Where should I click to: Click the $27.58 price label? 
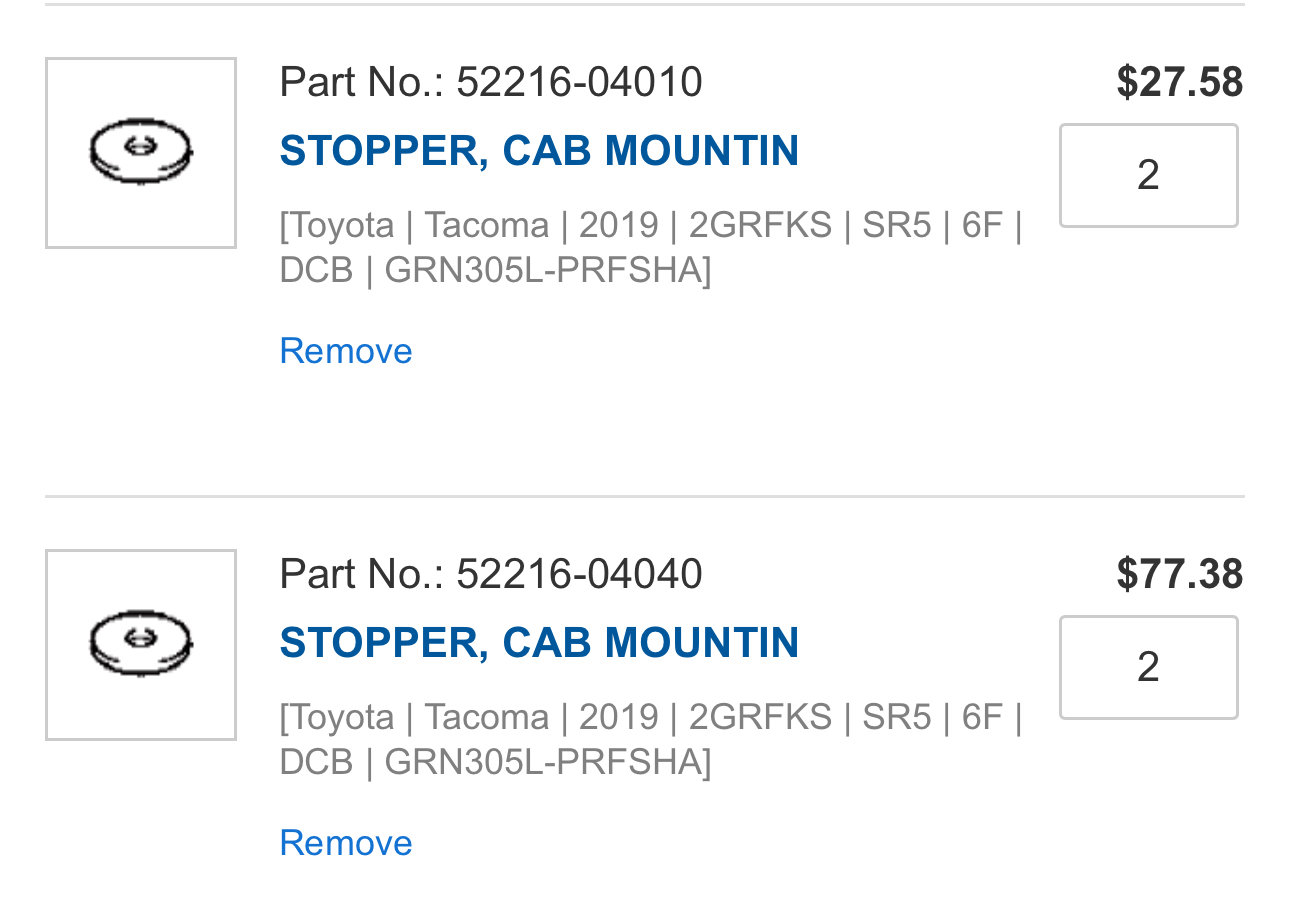(1180, 82)
